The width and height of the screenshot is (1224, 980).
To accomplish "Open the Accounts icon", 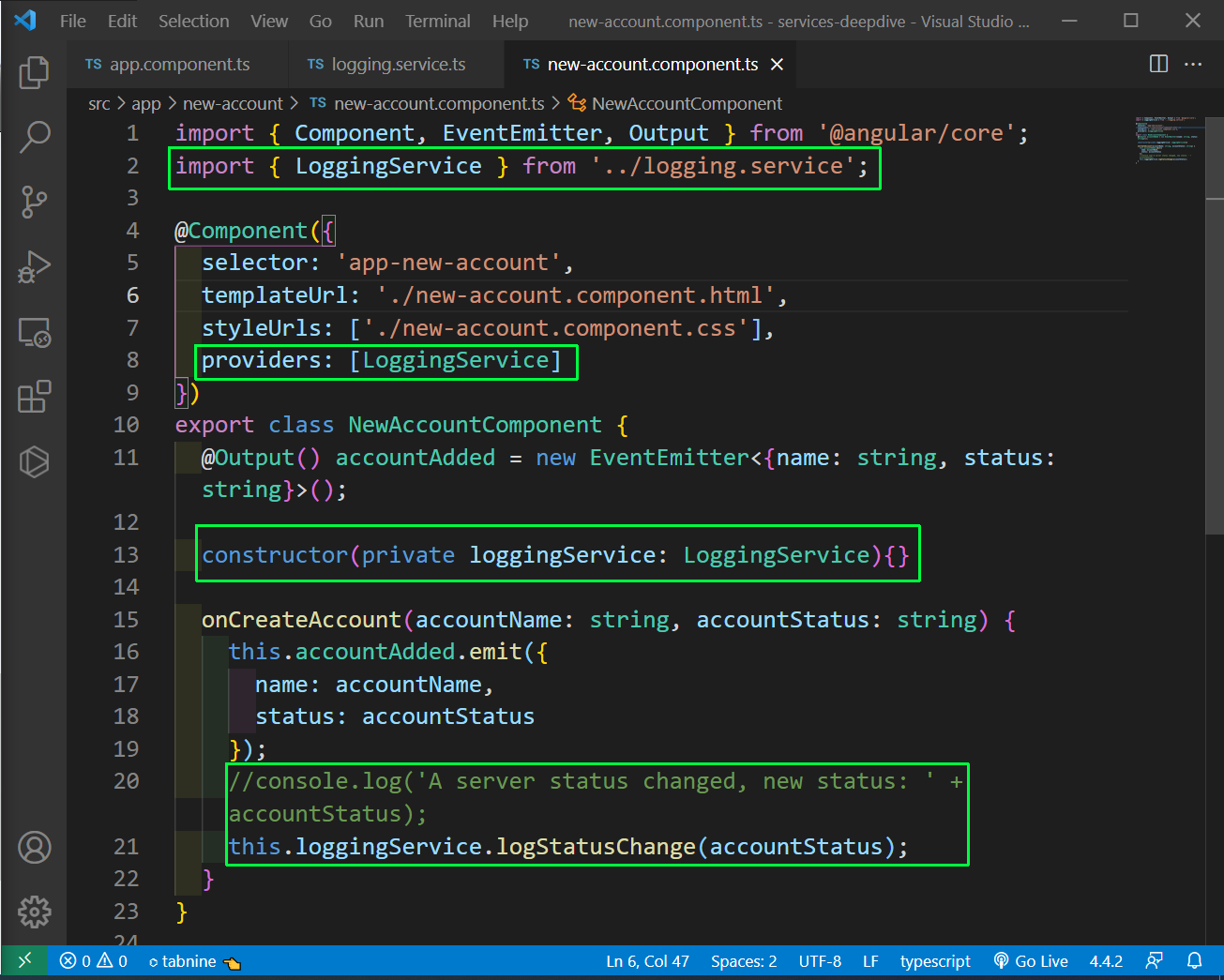I will [x=34, y=847].
